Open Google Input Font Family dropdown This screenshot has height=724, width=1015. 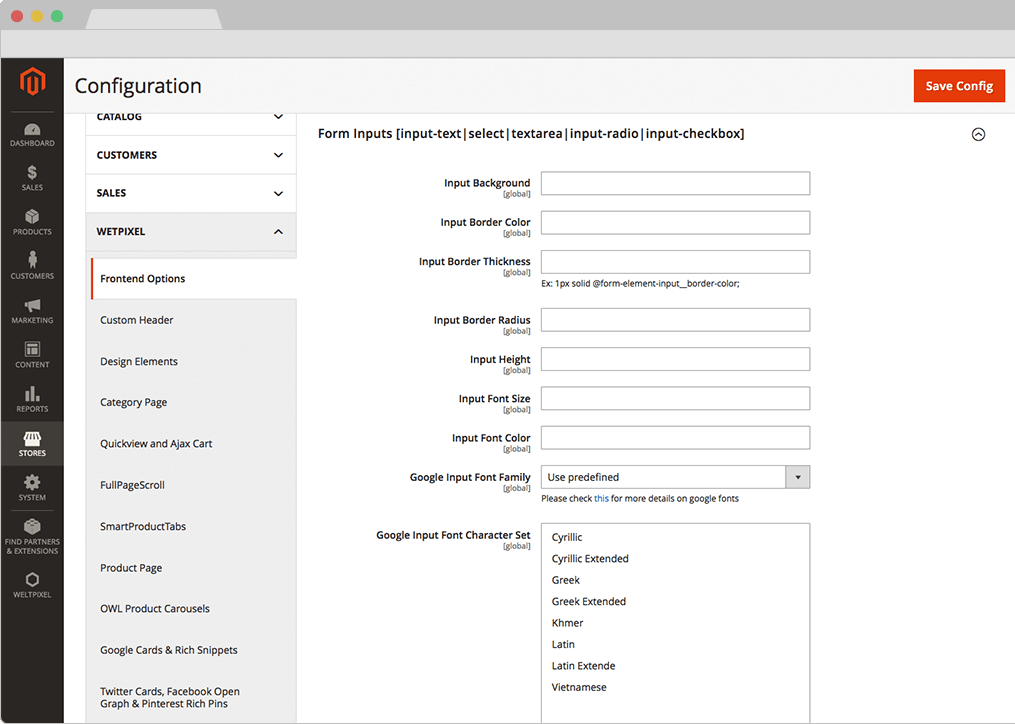tap(675, 477)
